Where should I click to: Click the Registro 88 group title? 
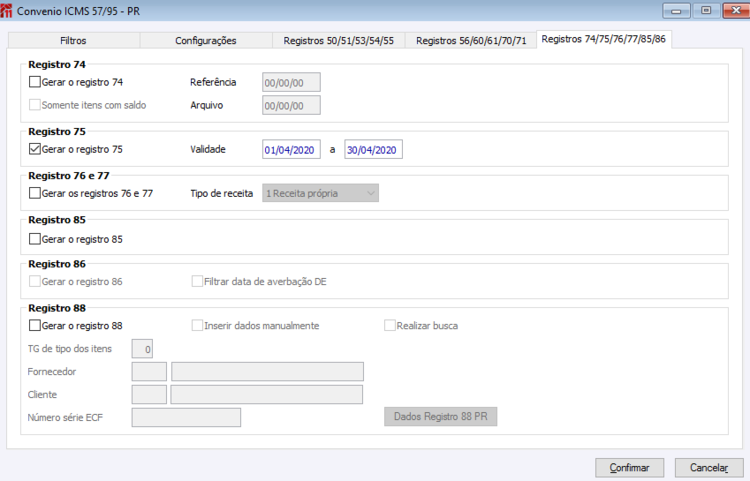pyautogui.click(x=57, y=308)
